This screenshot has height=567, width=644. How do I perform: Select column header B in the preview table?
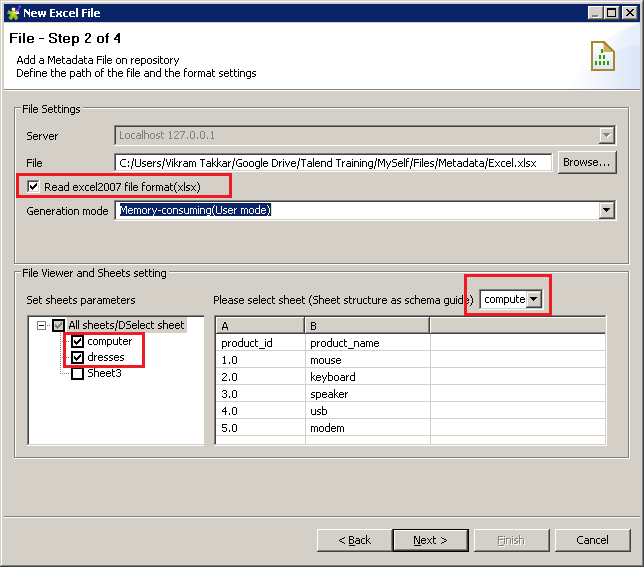click(367, 326)
